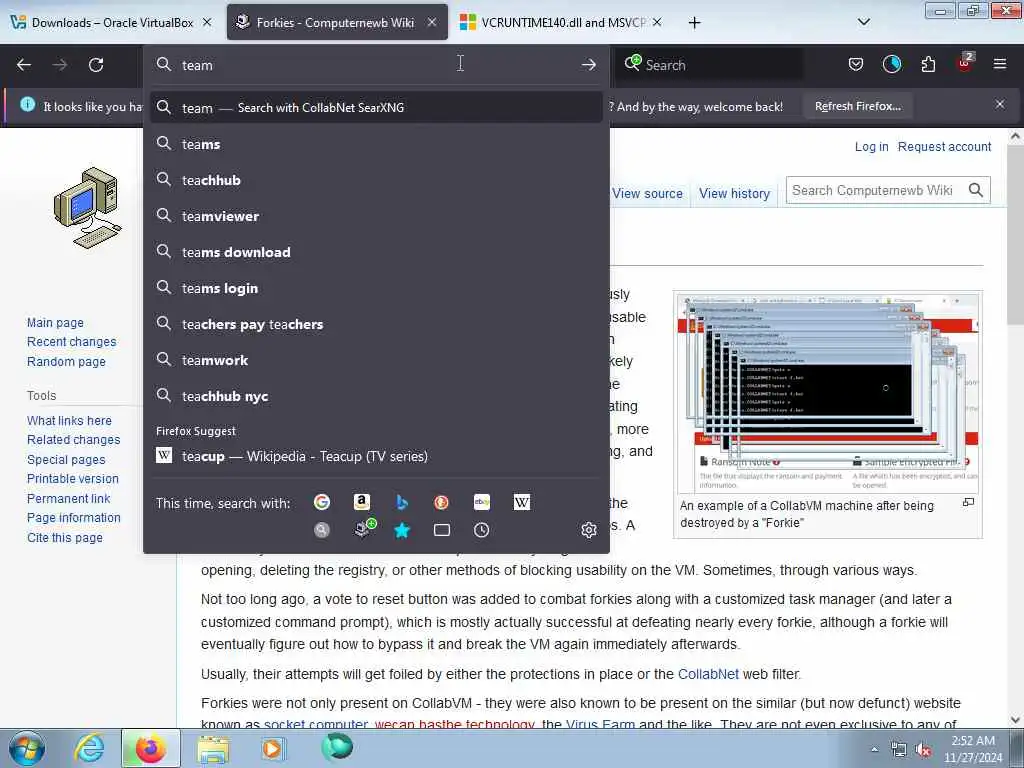Open the Extensions puzzle icon
This screenshot has width=1024, height=768.
tap(928, 64)
